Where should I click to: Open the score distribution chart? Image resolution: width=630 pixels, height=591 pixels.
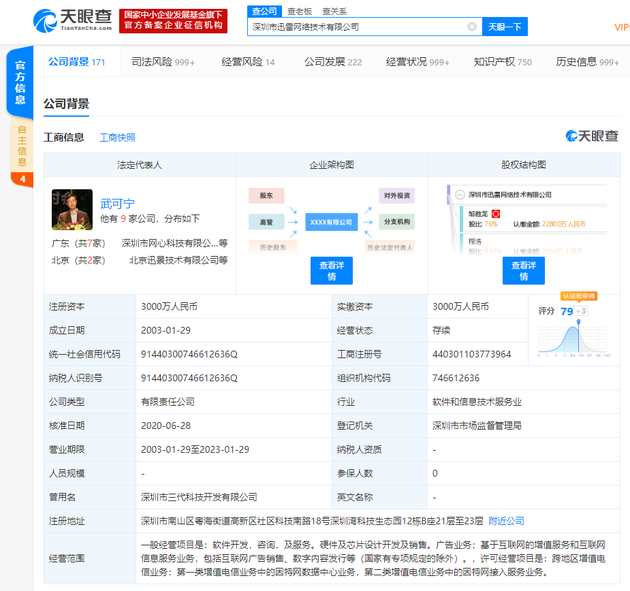pos(574,338)
